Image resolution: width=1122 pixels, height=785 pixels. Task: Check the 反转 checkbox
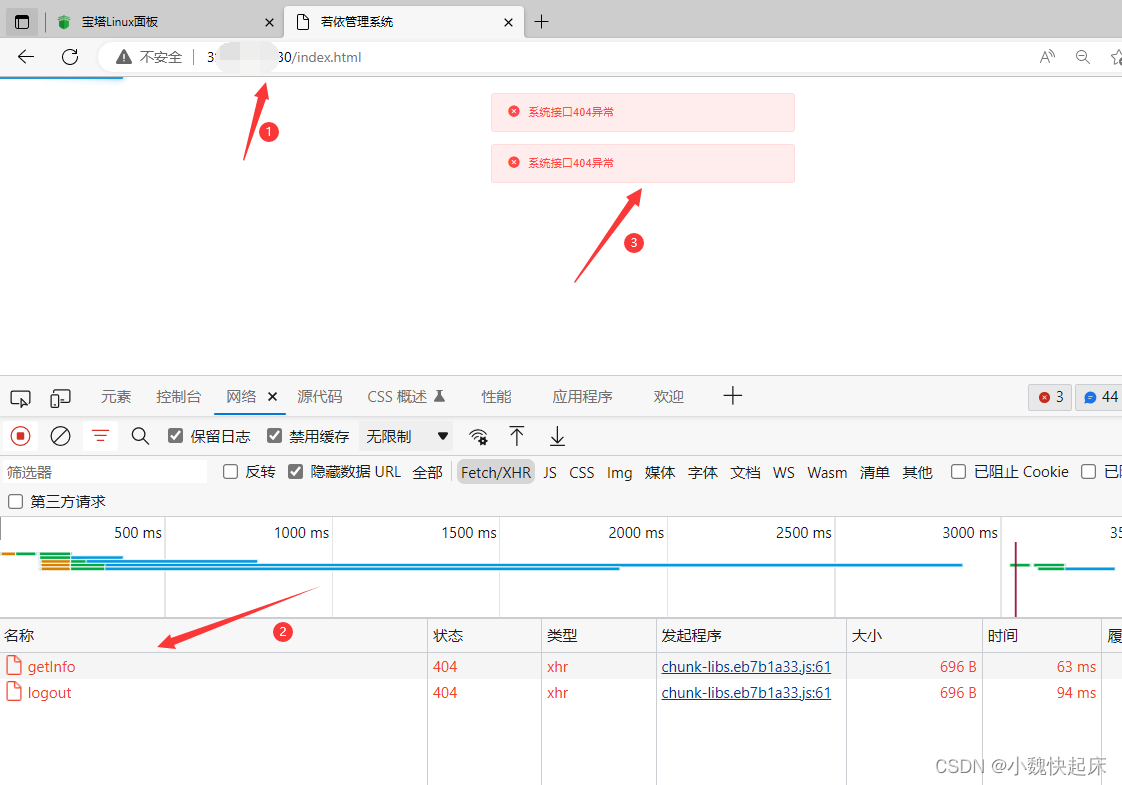[230, 472]
